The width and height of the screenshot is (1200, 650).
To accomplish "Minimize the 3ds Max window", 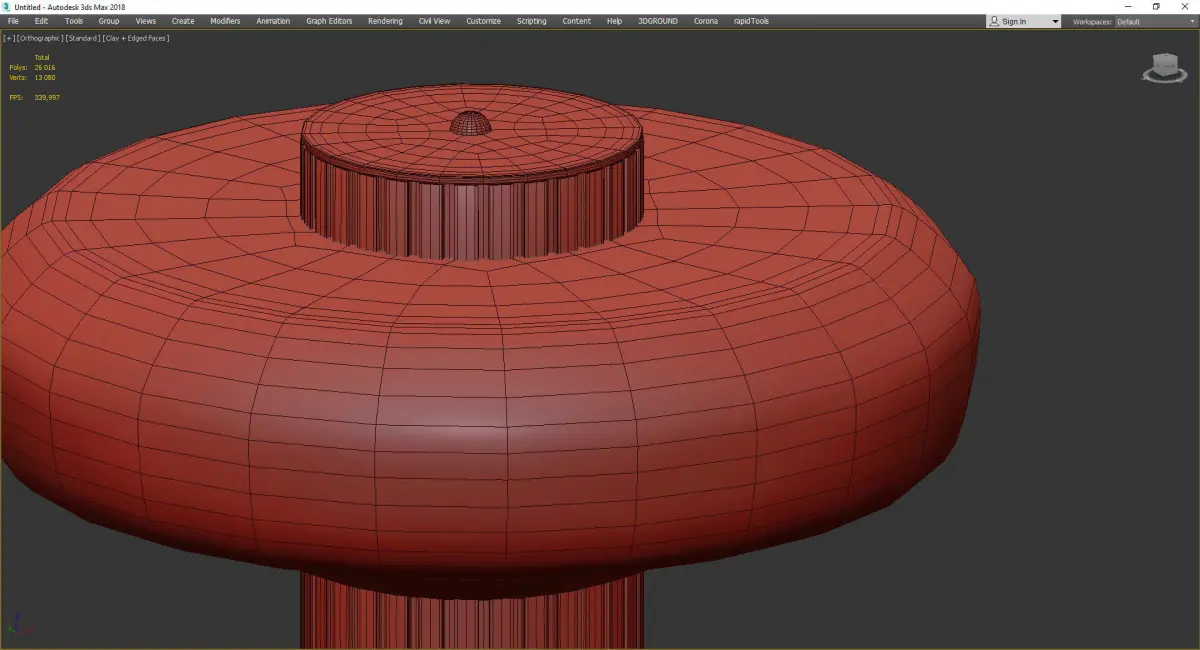I will pyautogui.click(x=1128, y=6).
